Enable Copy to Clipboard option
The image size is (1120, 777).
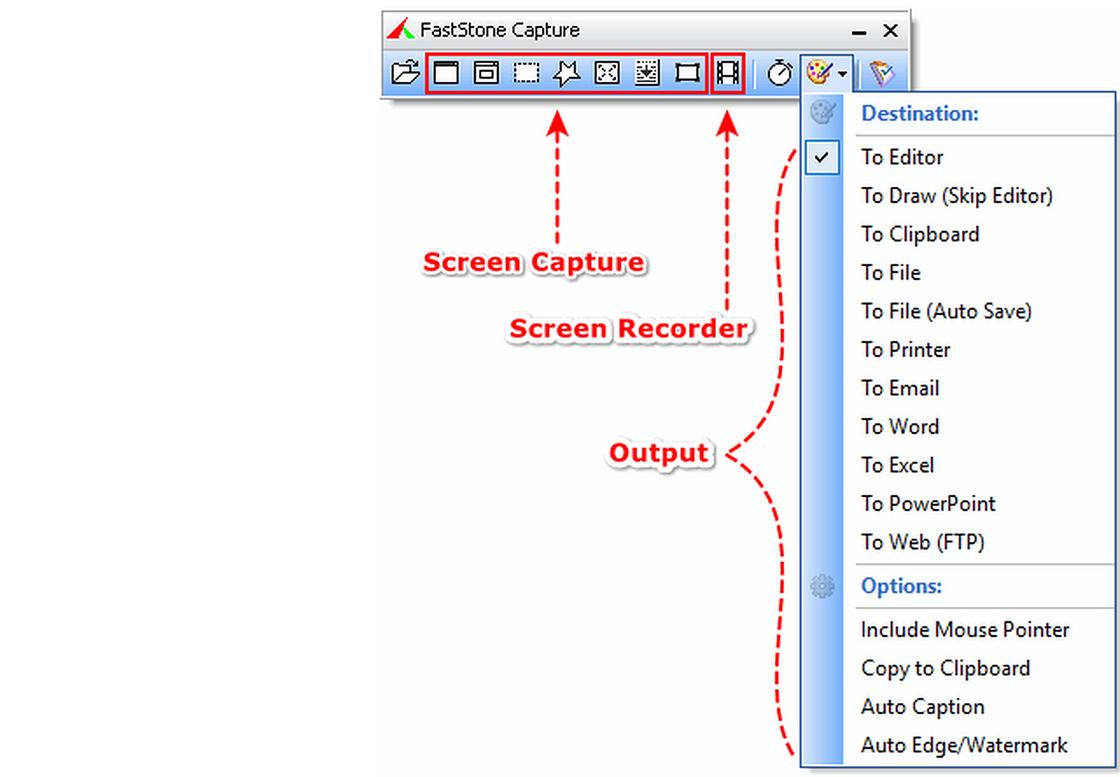[x=957, y=668]
